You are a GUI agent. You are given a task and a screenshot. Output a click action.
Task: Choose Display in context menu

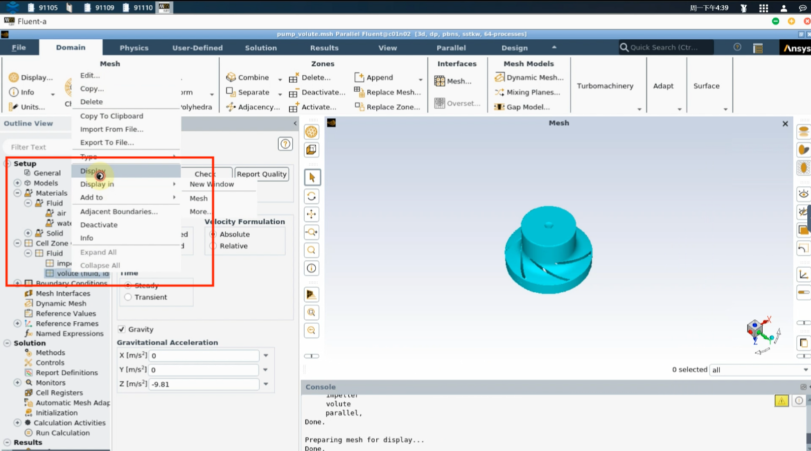point(126,171)
